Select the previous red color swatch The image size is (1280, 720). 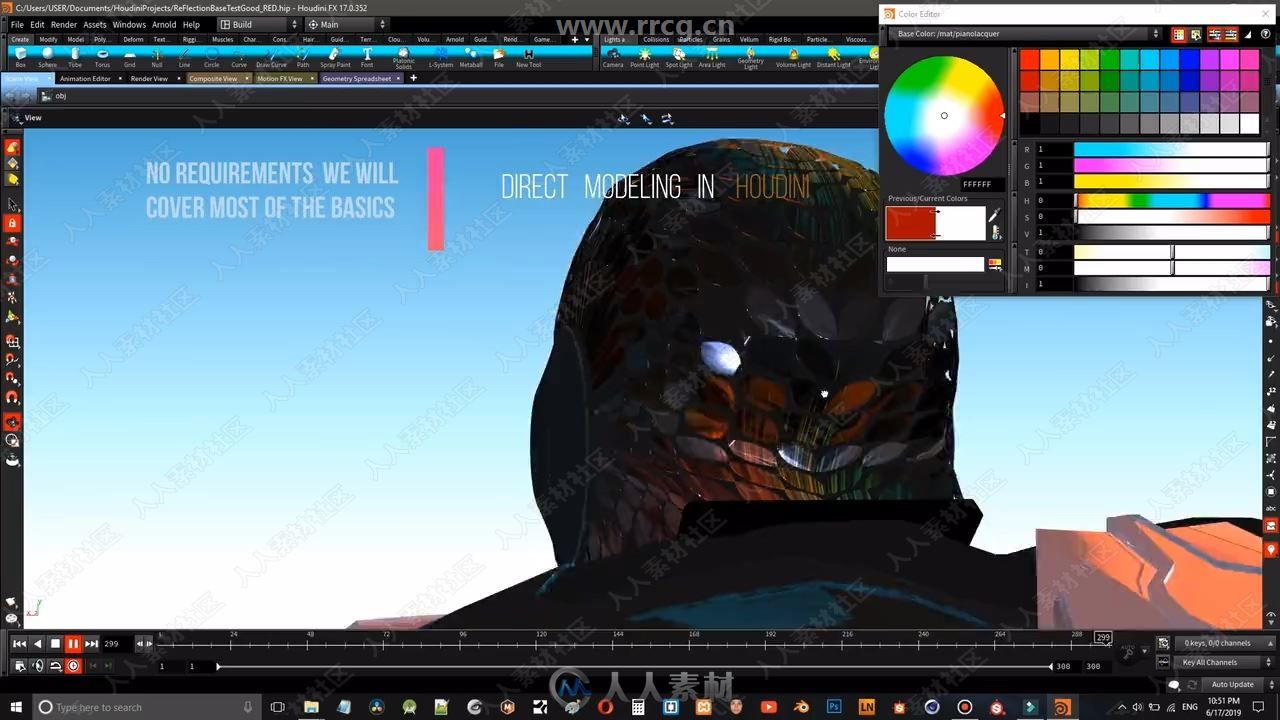(910, 223)
